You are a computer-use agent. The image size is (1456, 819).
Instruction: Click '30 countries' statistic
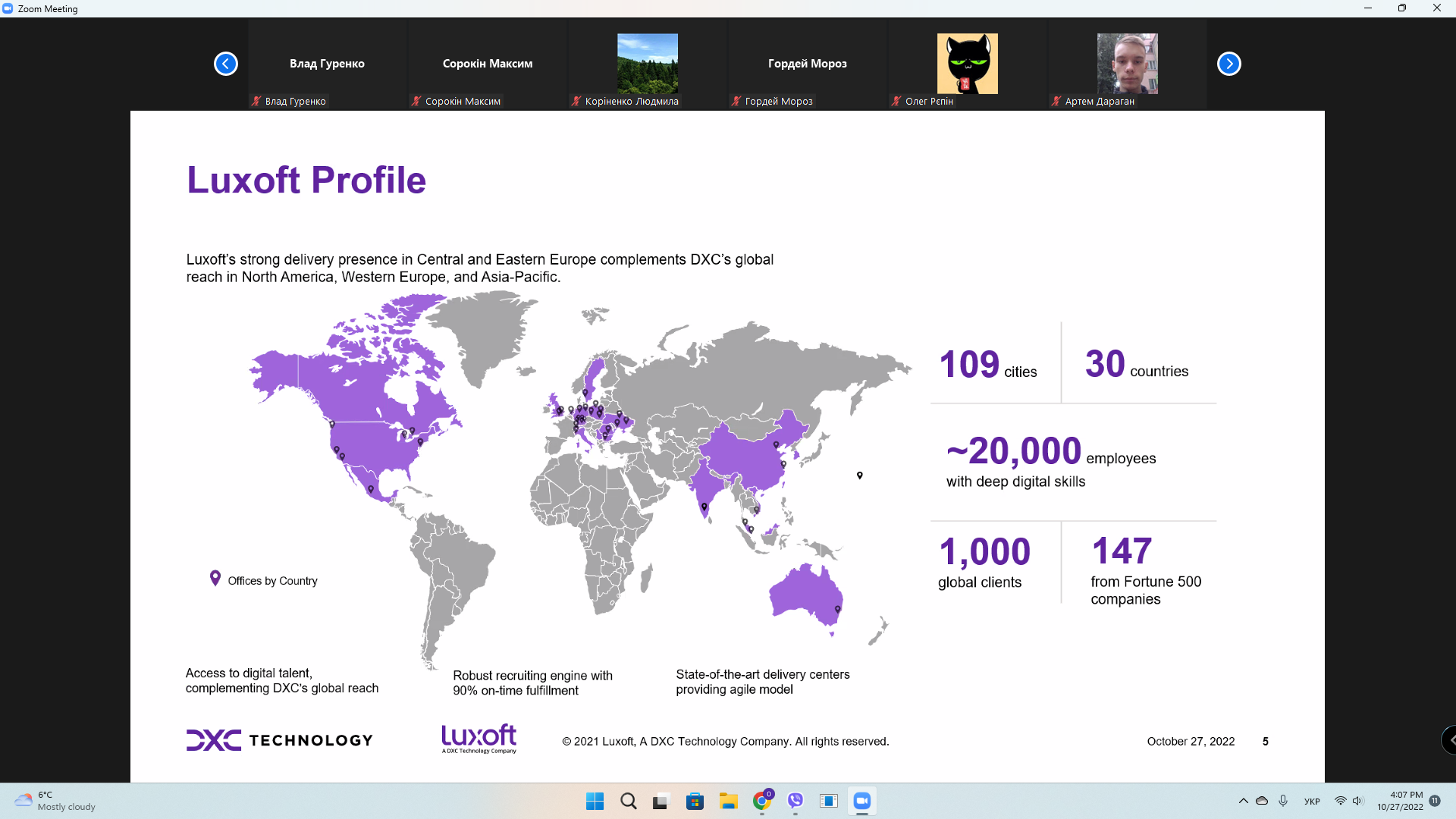[x=1137, y=364]
